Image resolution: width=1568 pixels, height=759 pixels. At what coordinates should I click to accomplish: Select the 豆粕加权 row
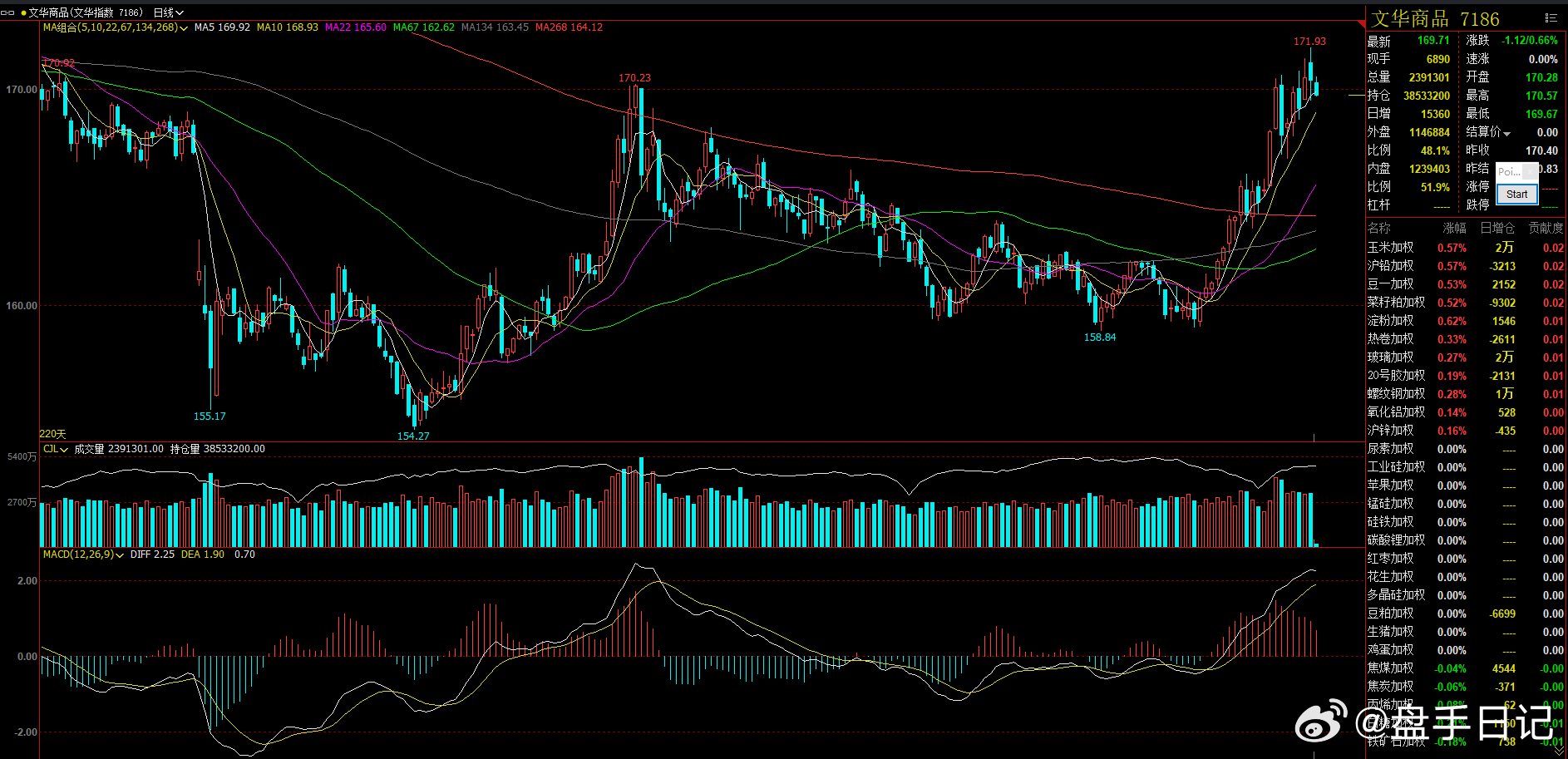point(1467,614)
